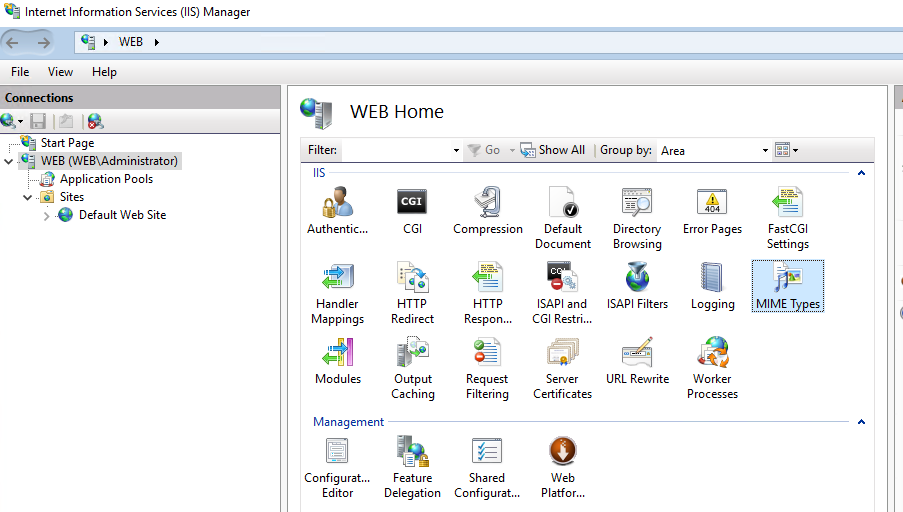The height and width of the screenshot is (512, 903).
Task: Open the File menu
Action: point(20,72)
